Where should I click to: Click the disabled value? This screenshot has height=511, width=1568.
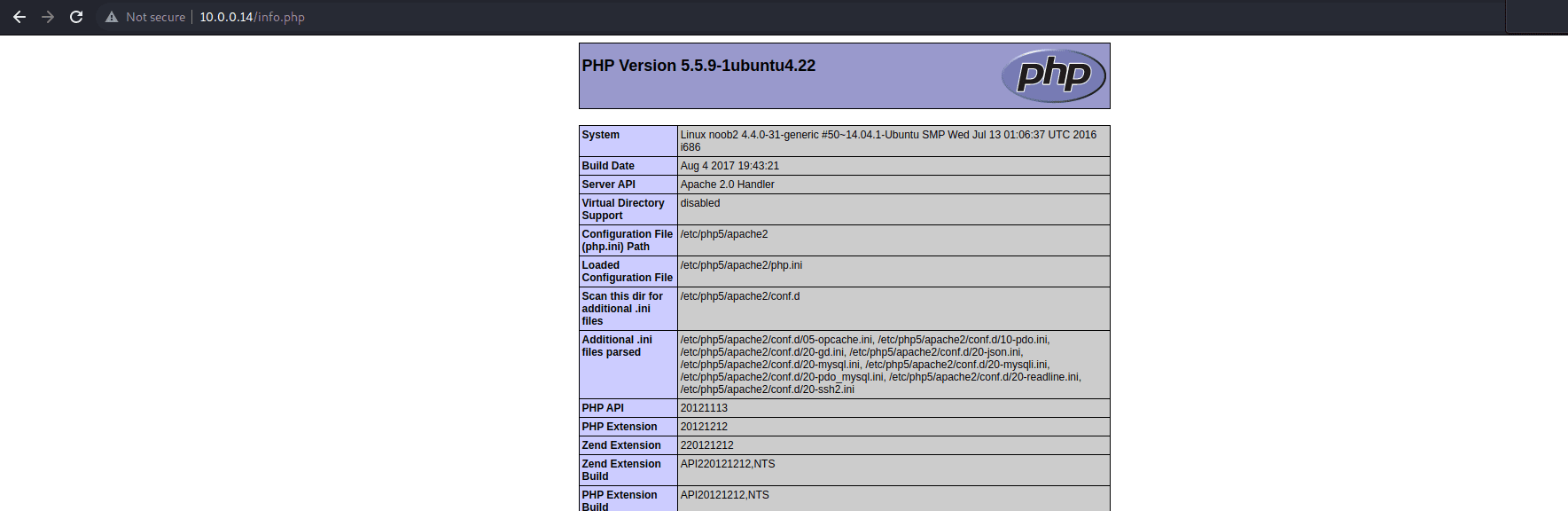tap(700, 203)
